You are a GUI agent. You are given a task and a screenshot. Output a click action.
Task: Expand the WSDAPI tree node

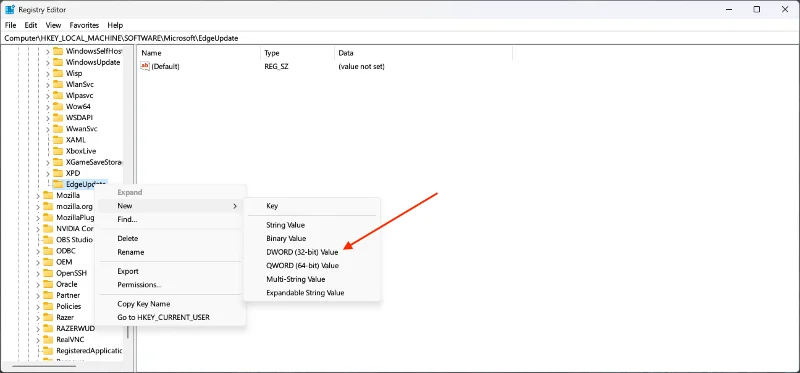click(48, 117)
